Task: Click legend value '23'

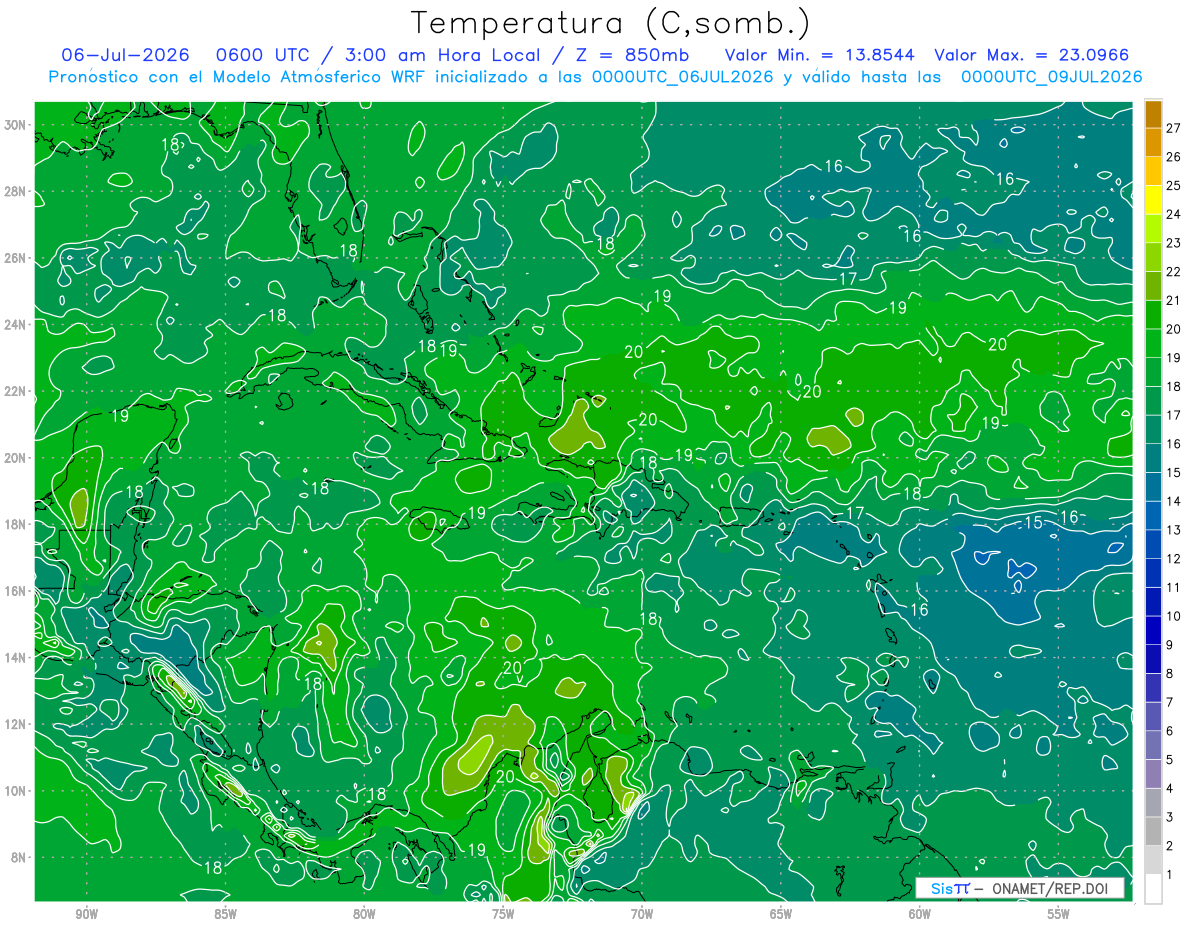Action: pyautogui.click(x=1173, y=243)
